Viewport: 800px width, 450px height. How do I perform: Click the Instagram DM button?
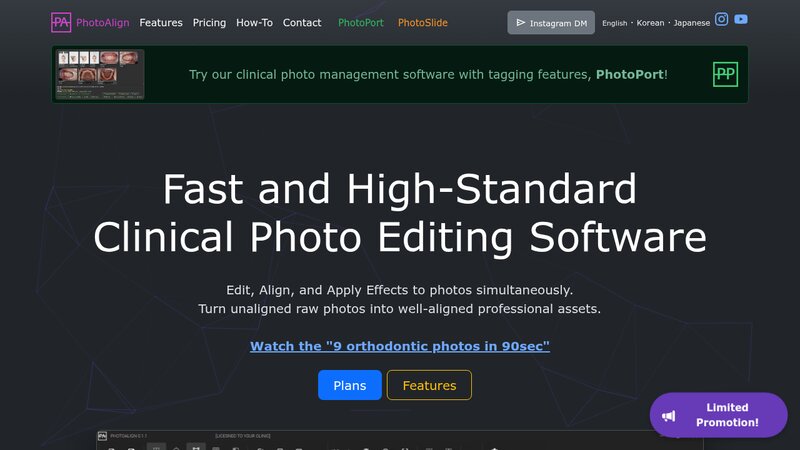click(x=551, y=22)
